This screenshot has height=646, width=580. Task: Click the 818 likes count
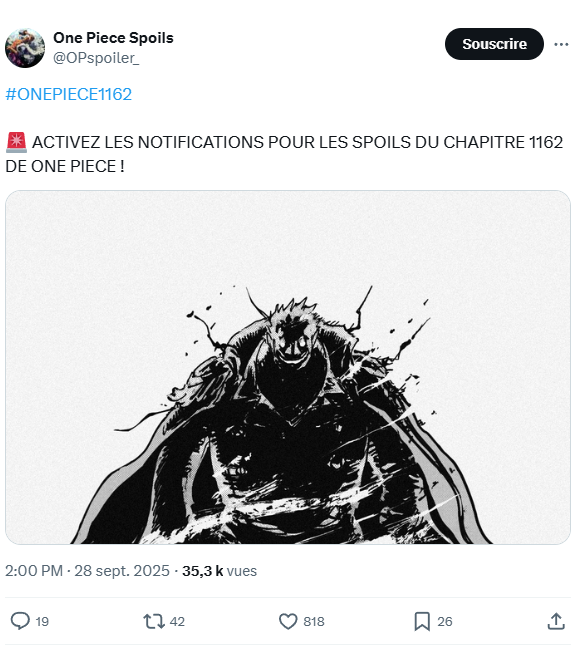click(x=314, y=621)
